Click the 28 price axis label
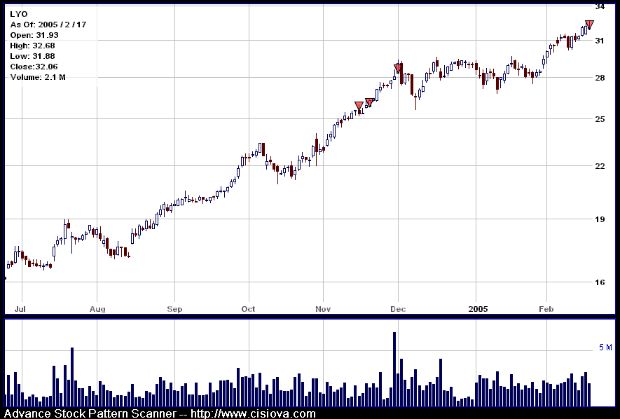 point(600,78)
